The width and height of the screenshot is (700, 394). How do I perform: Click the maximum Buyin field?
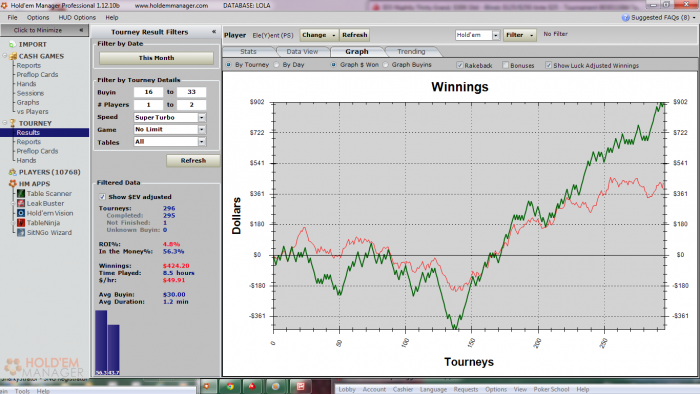192,92
